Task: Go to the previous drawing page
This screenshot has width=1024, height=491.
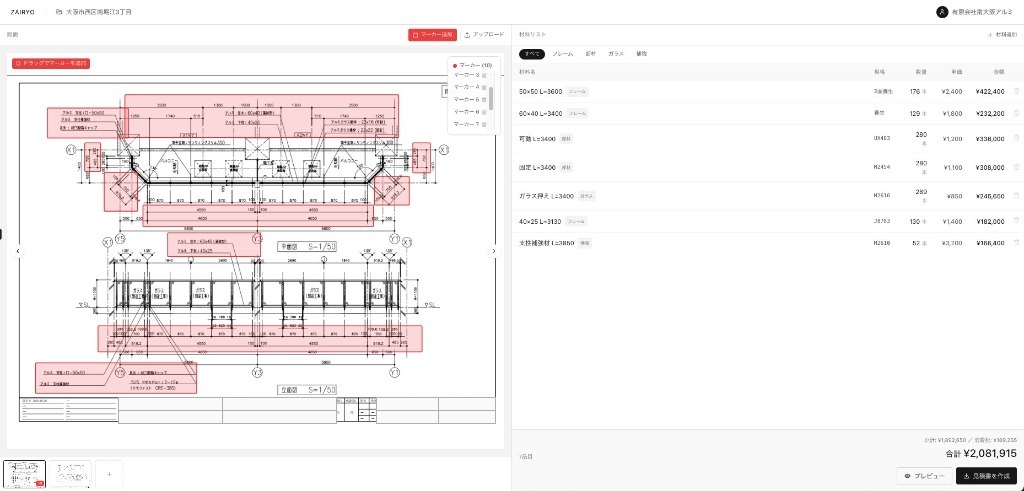Action: tap(18, 251)
